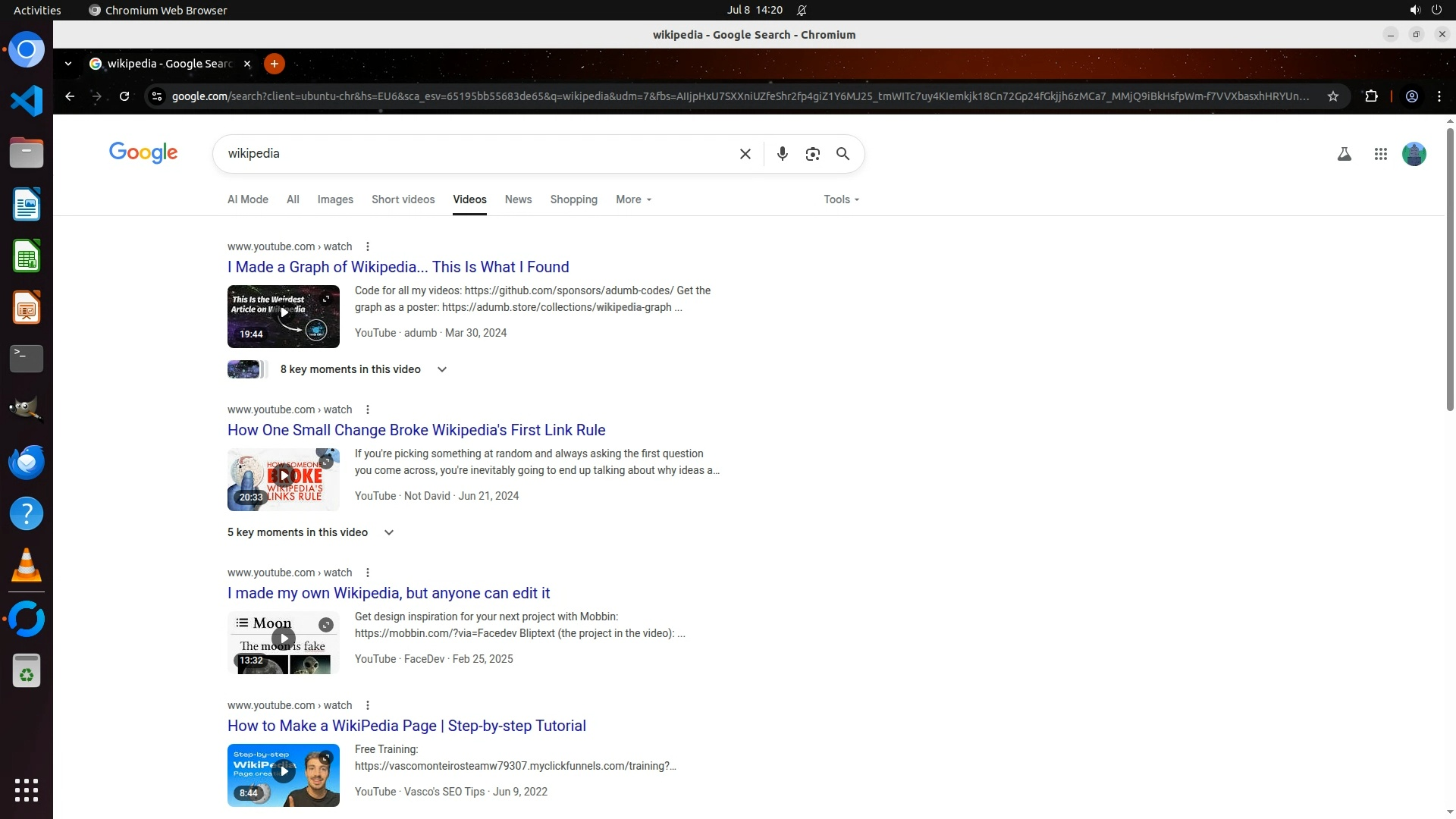Switch to the Images tab
This screenshot has width=1456, height=819.
click(x=334, y=199)
